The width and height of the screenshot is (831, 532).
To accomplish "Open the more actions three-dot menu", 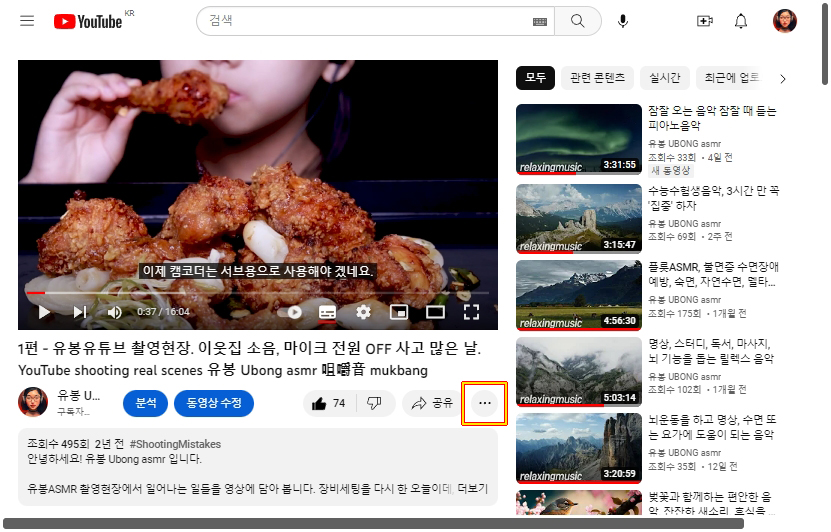I will tap(484, 403).
